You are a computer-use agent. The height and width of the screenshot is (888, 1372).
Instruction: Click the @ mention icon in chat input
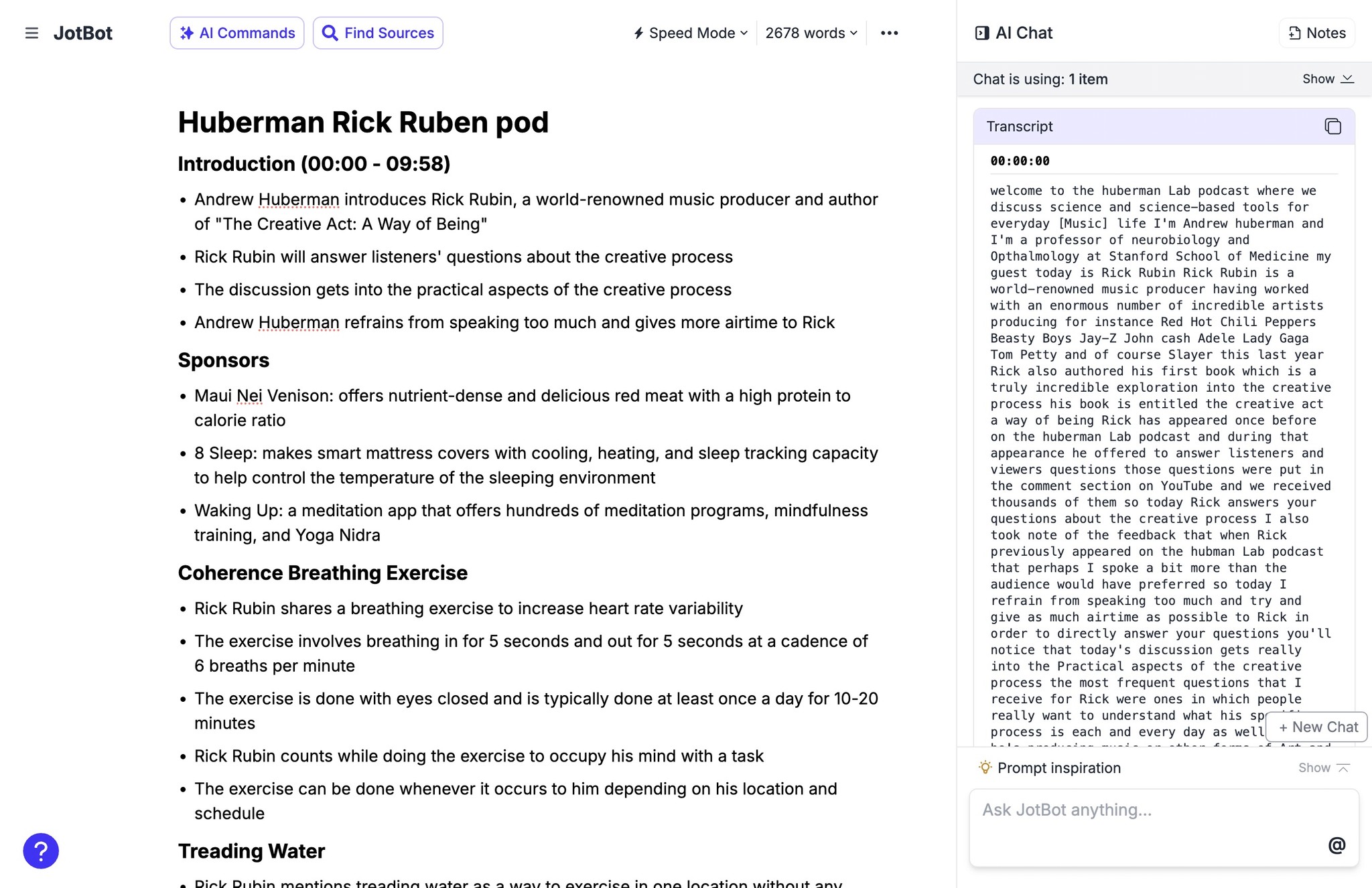point(1336,844)
